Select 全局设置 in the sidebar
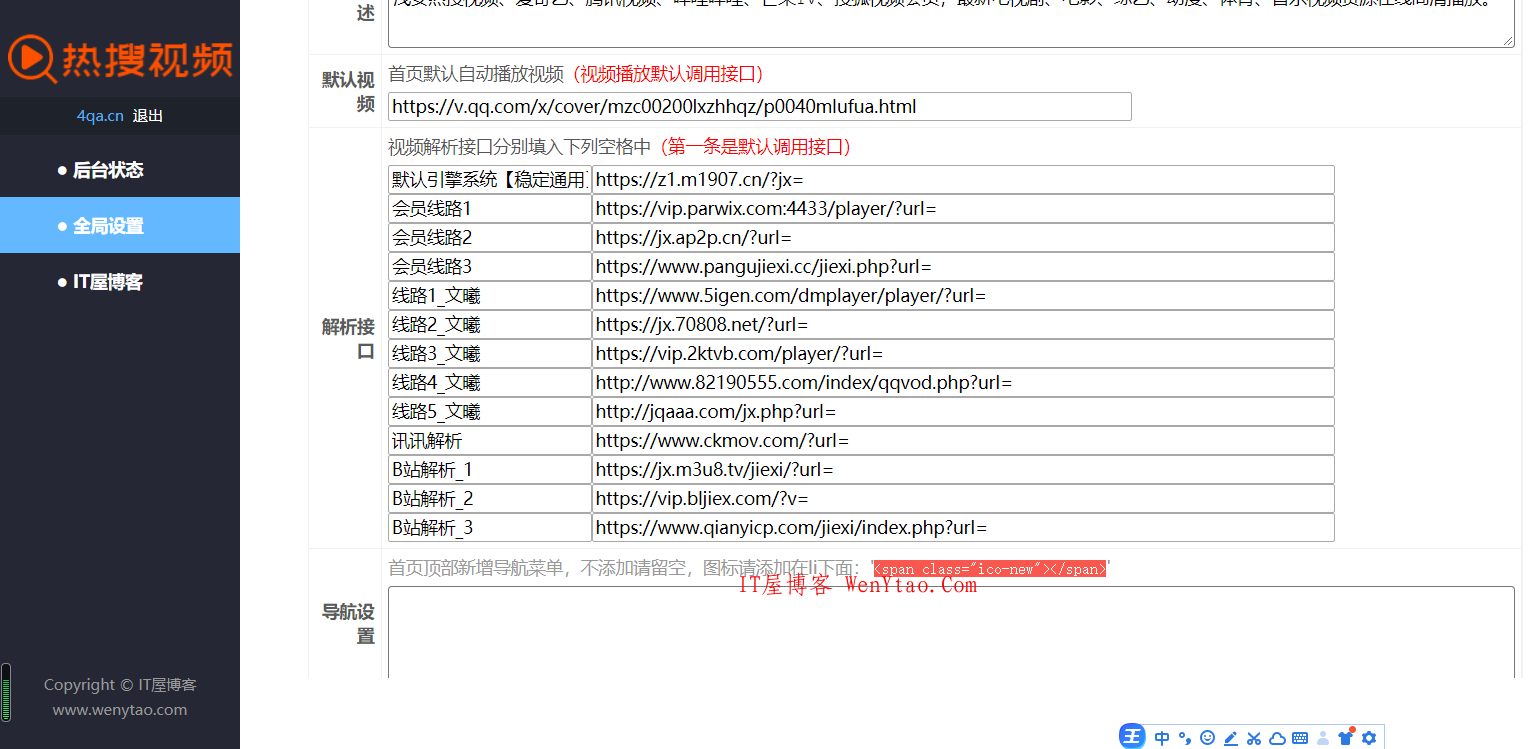This screenshot has width=1531, height=749. (120, 226)
